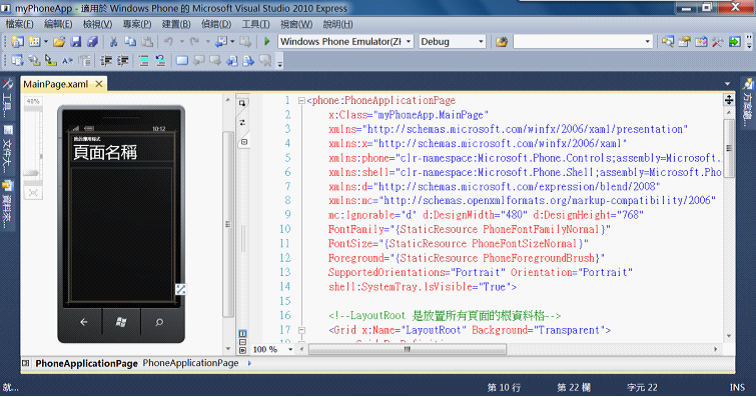Switch to the vertical split view
756x397 pixels.
click(243, 334)
